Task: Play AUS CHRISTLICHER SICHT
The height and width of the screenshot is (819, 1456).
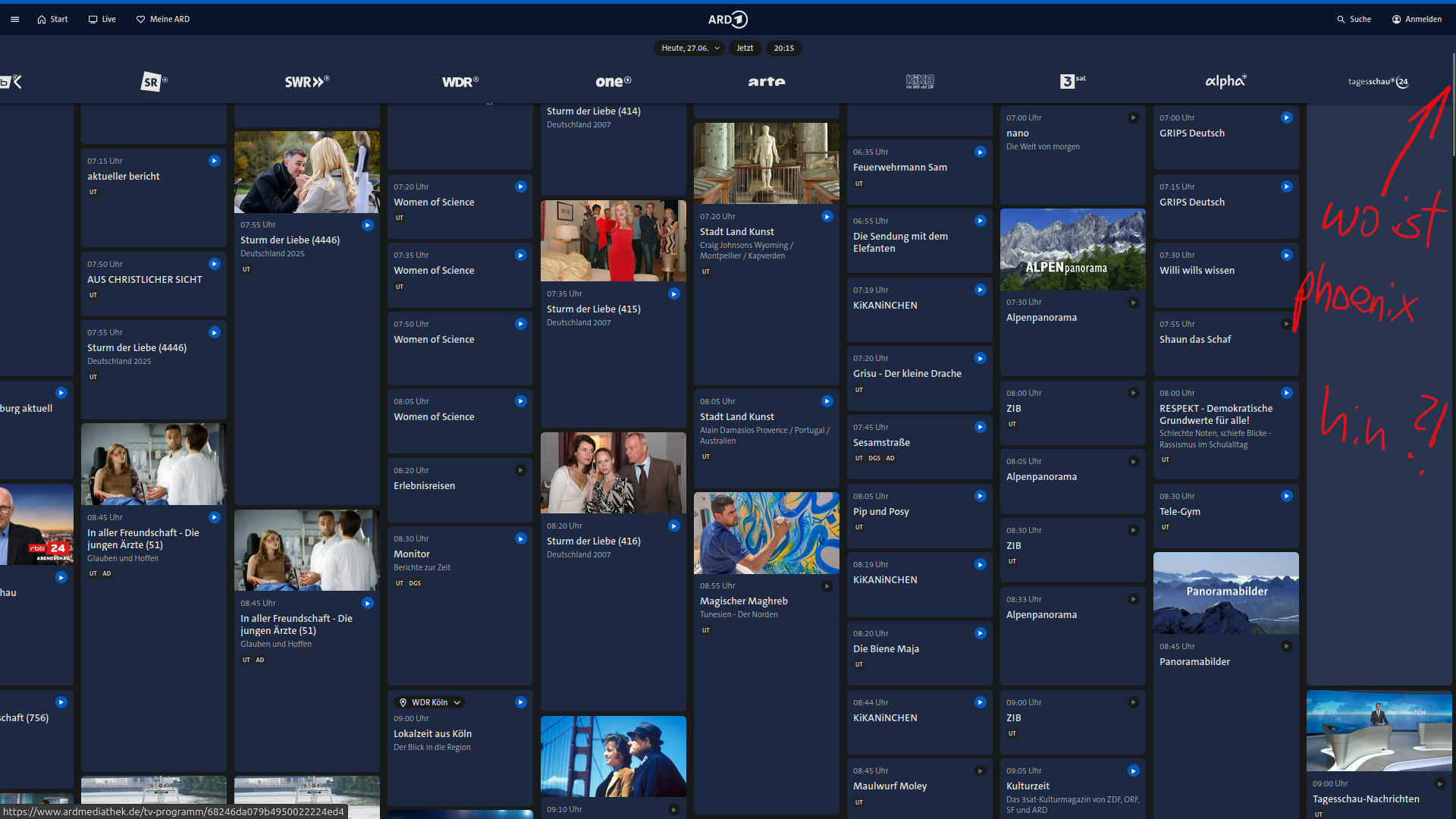Action: pyautogui.click(x=215, y=264)
